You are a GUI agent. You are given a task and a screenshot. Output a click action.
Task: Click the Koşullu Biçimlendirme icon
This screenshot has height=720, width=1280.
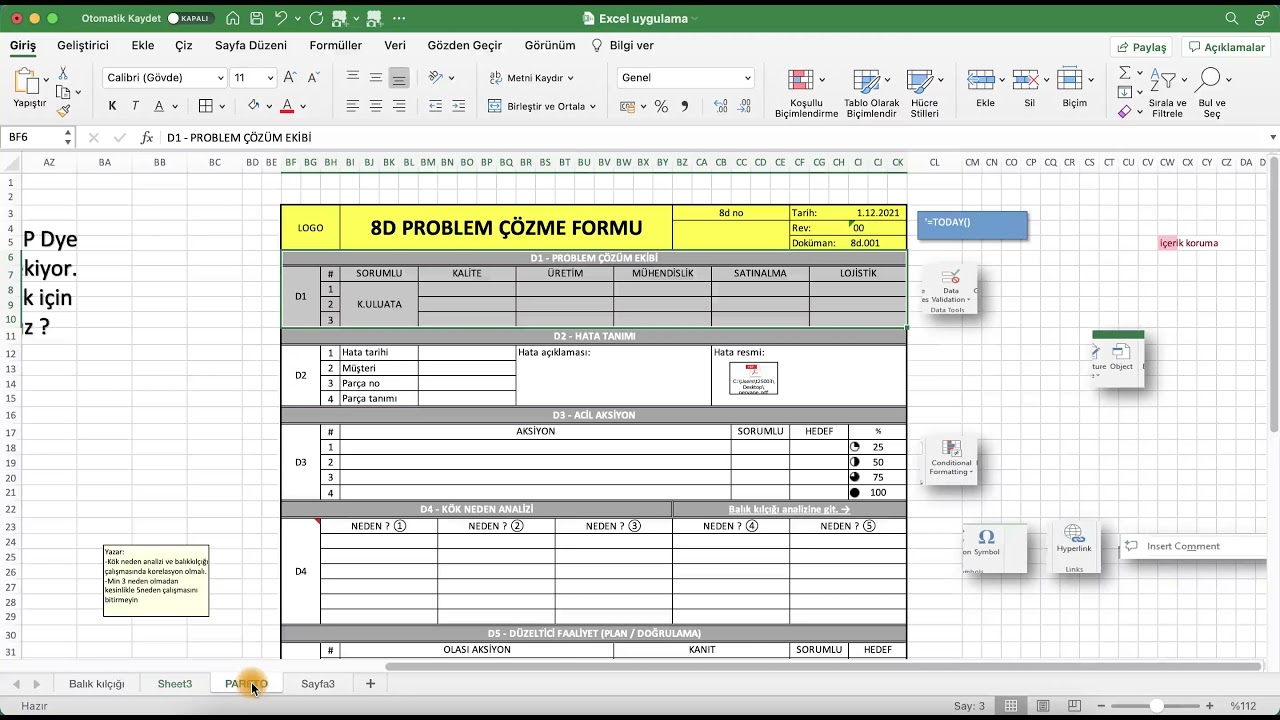801,81
